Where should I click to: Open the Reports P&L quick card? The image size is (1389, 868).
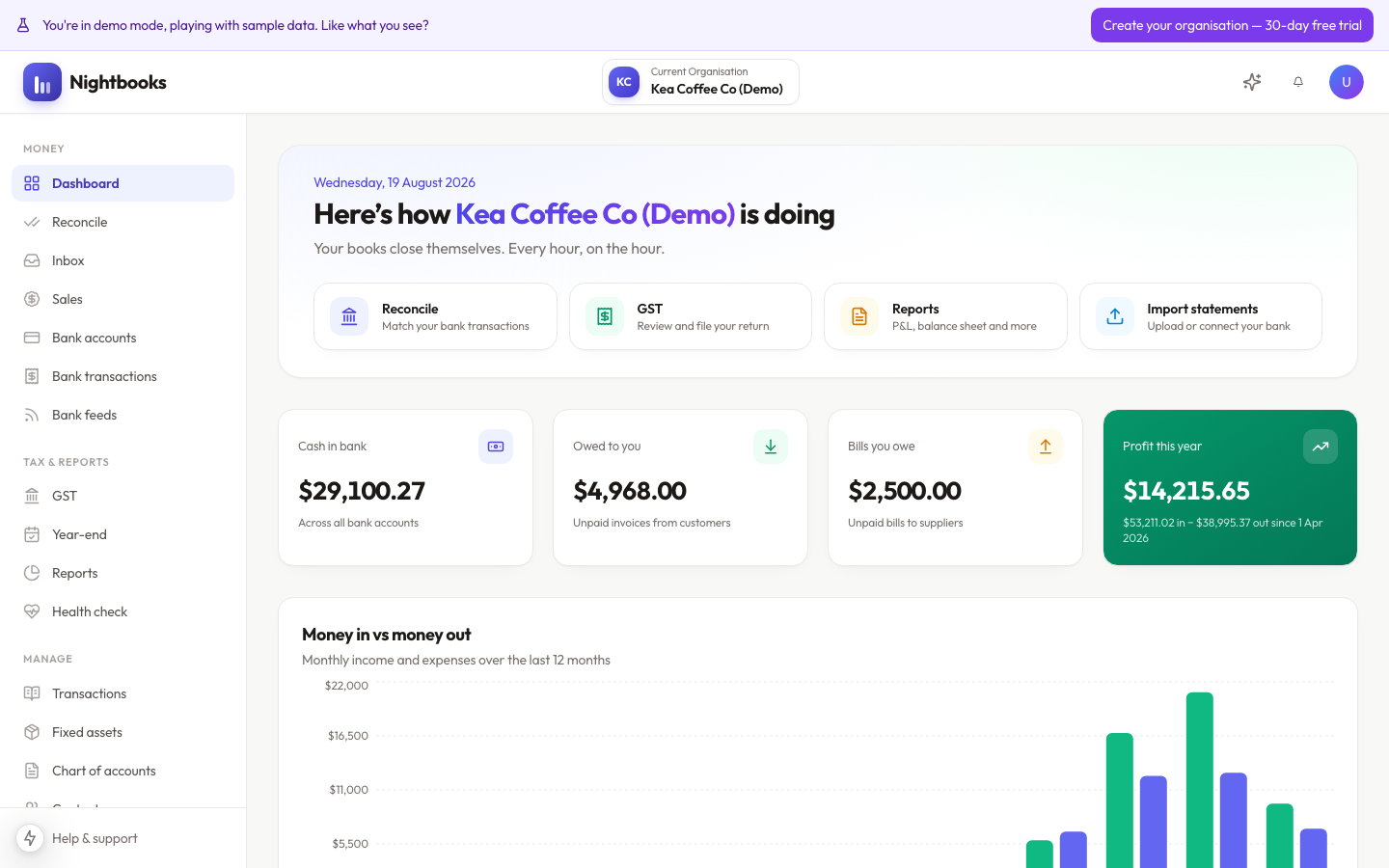click(945, 316)
